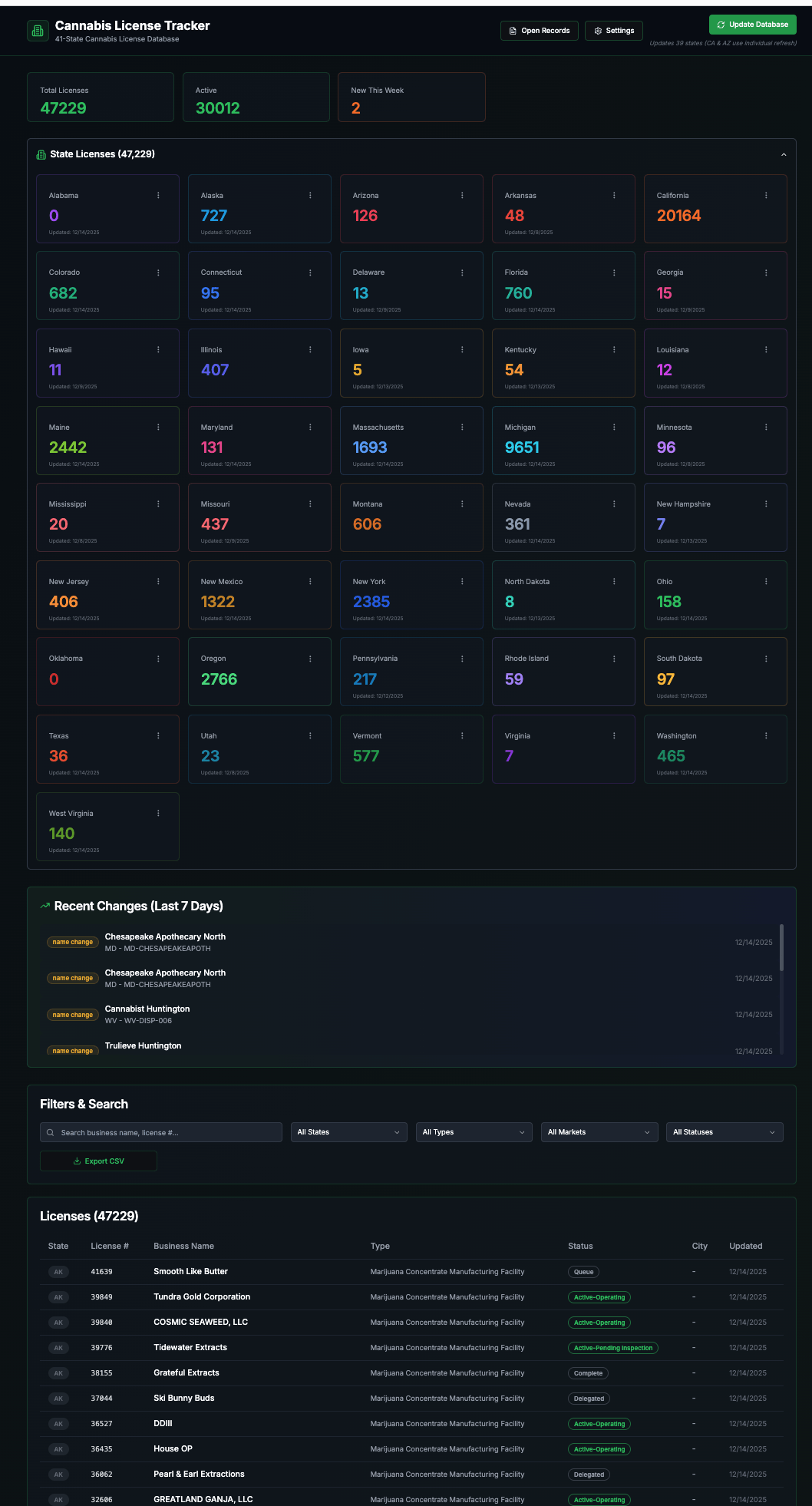Open Arkansas card's three-dot menu

click(x=614, y=196)
